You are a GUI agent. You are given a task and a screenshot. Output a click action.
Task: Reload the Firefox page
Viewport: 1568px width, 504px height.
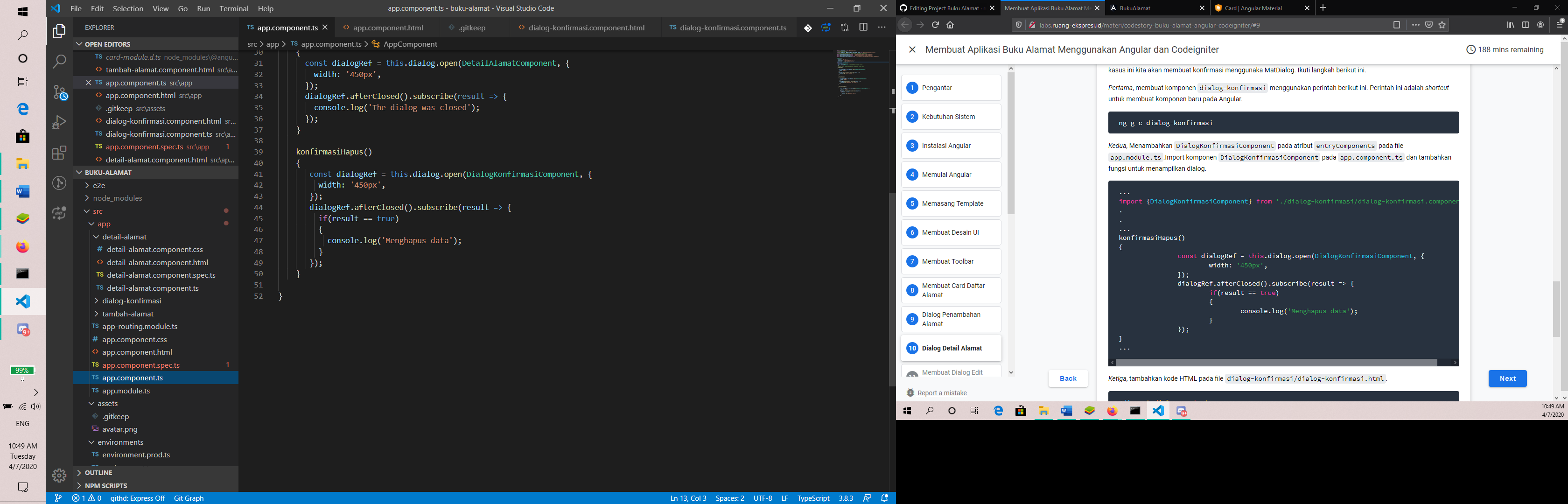coord(935,25)
